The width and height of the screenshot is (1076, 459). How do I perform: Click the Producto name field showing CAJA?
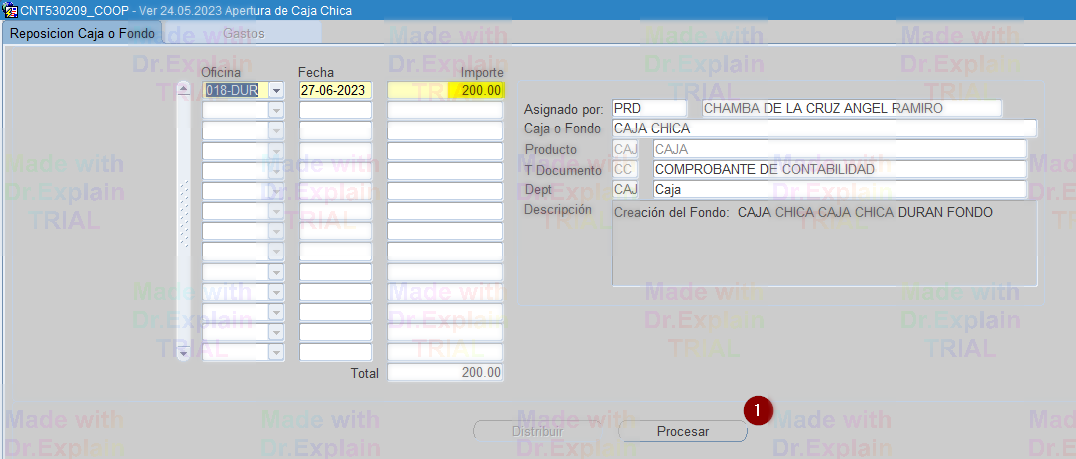click(838, 149)
